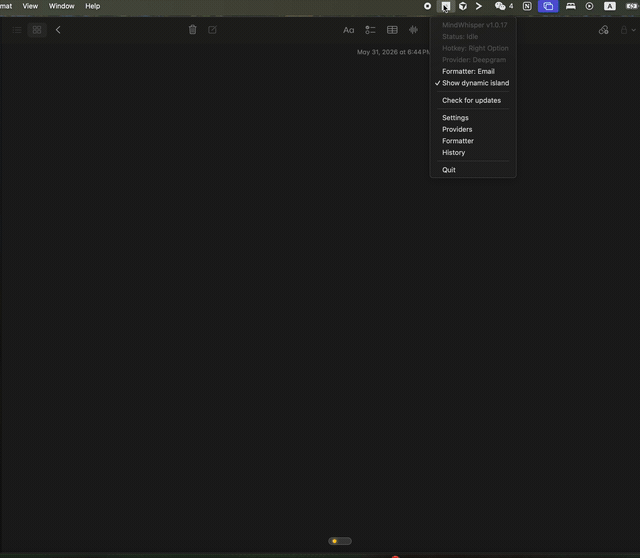Choose Check for updates
The height and width of the screenshot is (558, 640).
473,100
